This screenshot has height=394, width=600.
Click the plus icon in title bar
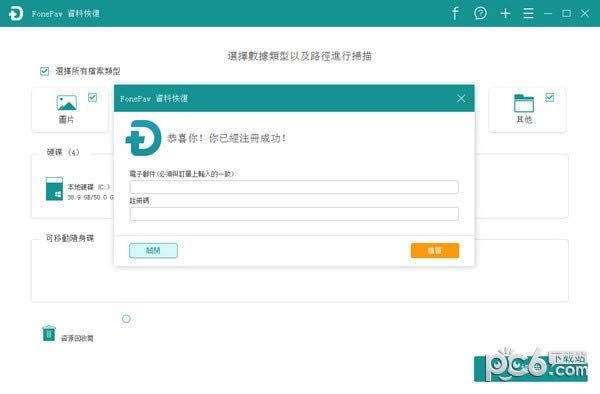click(x=505, y=13)
